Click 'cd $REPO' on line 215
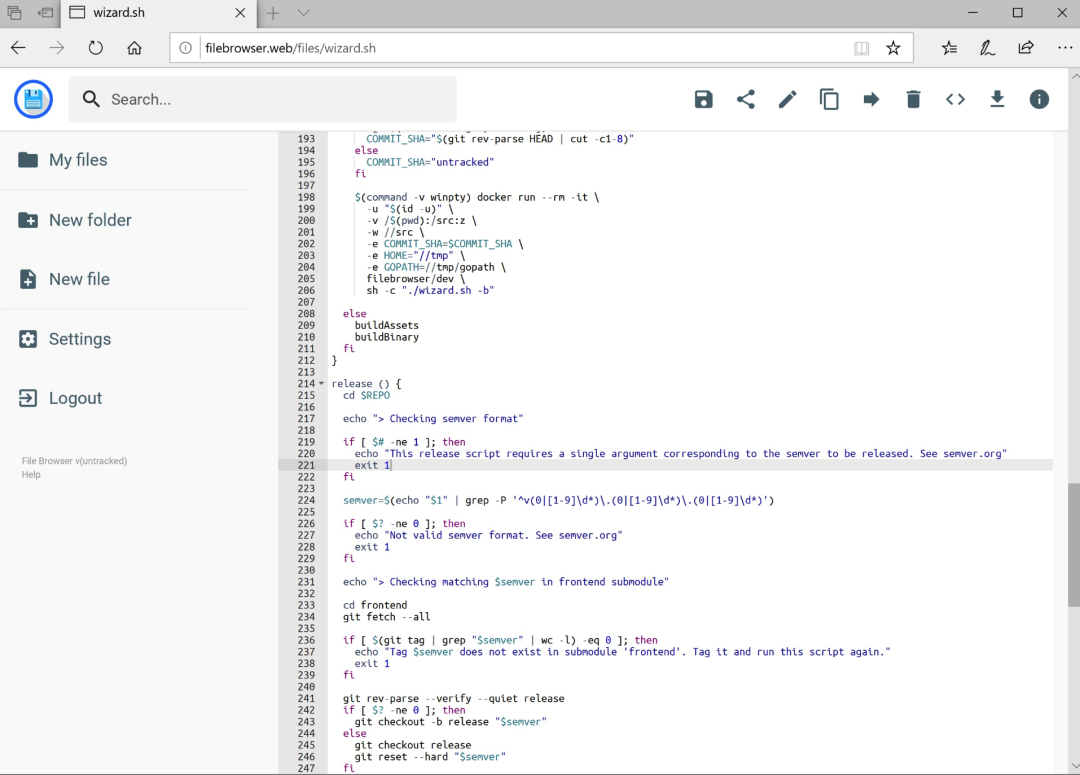The image size is (1080, 775). [366, 395]
